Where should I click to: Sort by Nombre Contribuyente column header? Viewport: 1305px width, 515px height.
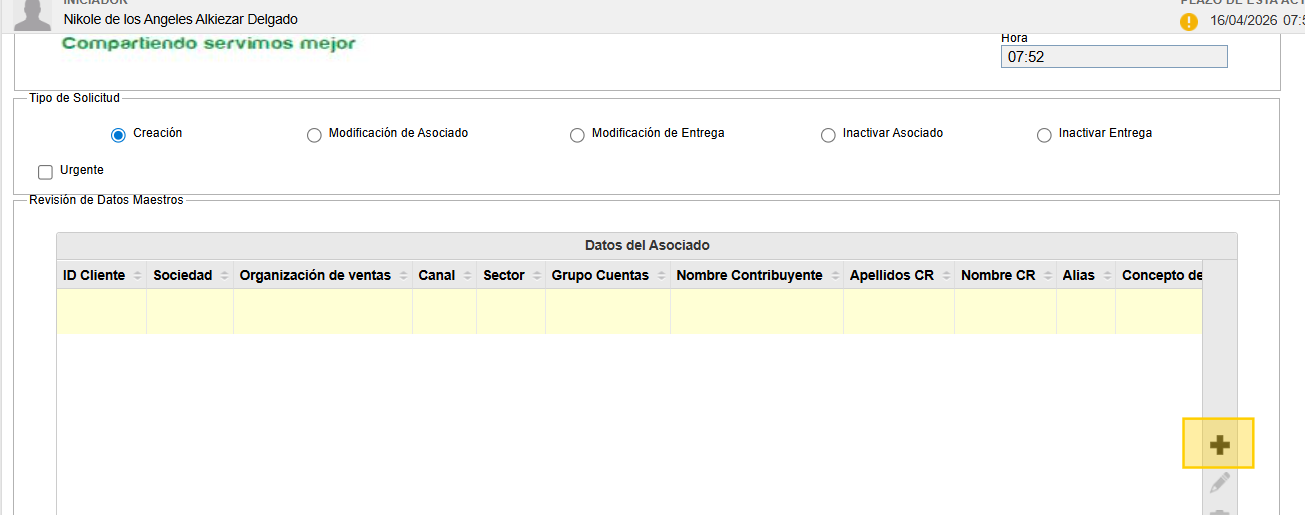(749, 275)
